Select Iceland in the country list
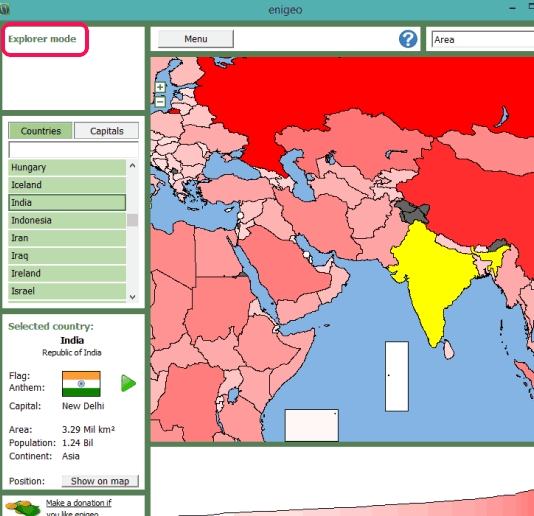 [x=67, y=185]
